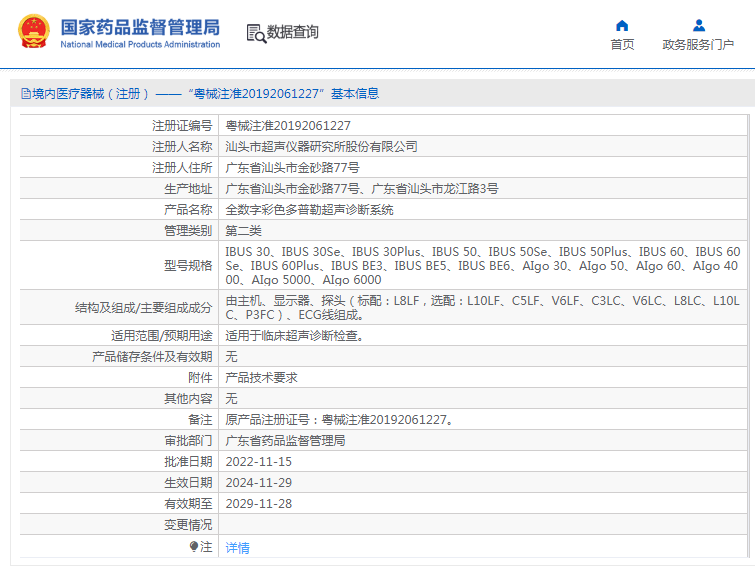Click registrant name 汕头市超声仪器研究所股份有限公司

click(321, 146)
